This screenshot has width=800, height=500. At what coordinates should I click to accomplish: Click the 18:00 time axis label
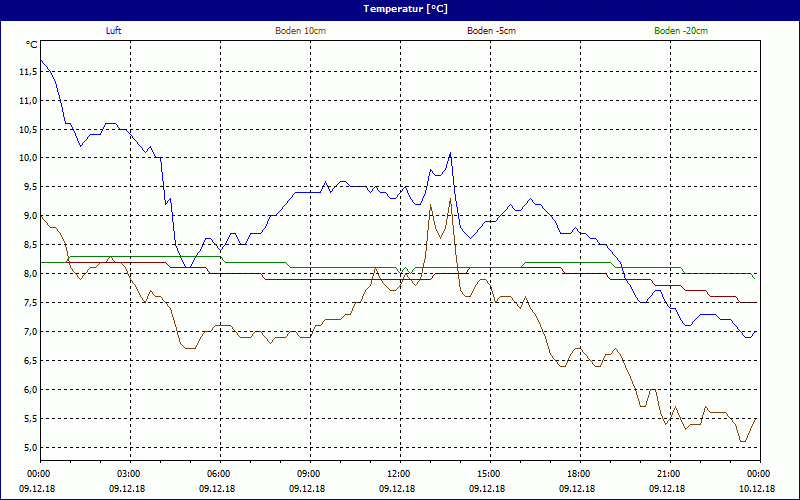pyautogui.click(x=578, y=473)
